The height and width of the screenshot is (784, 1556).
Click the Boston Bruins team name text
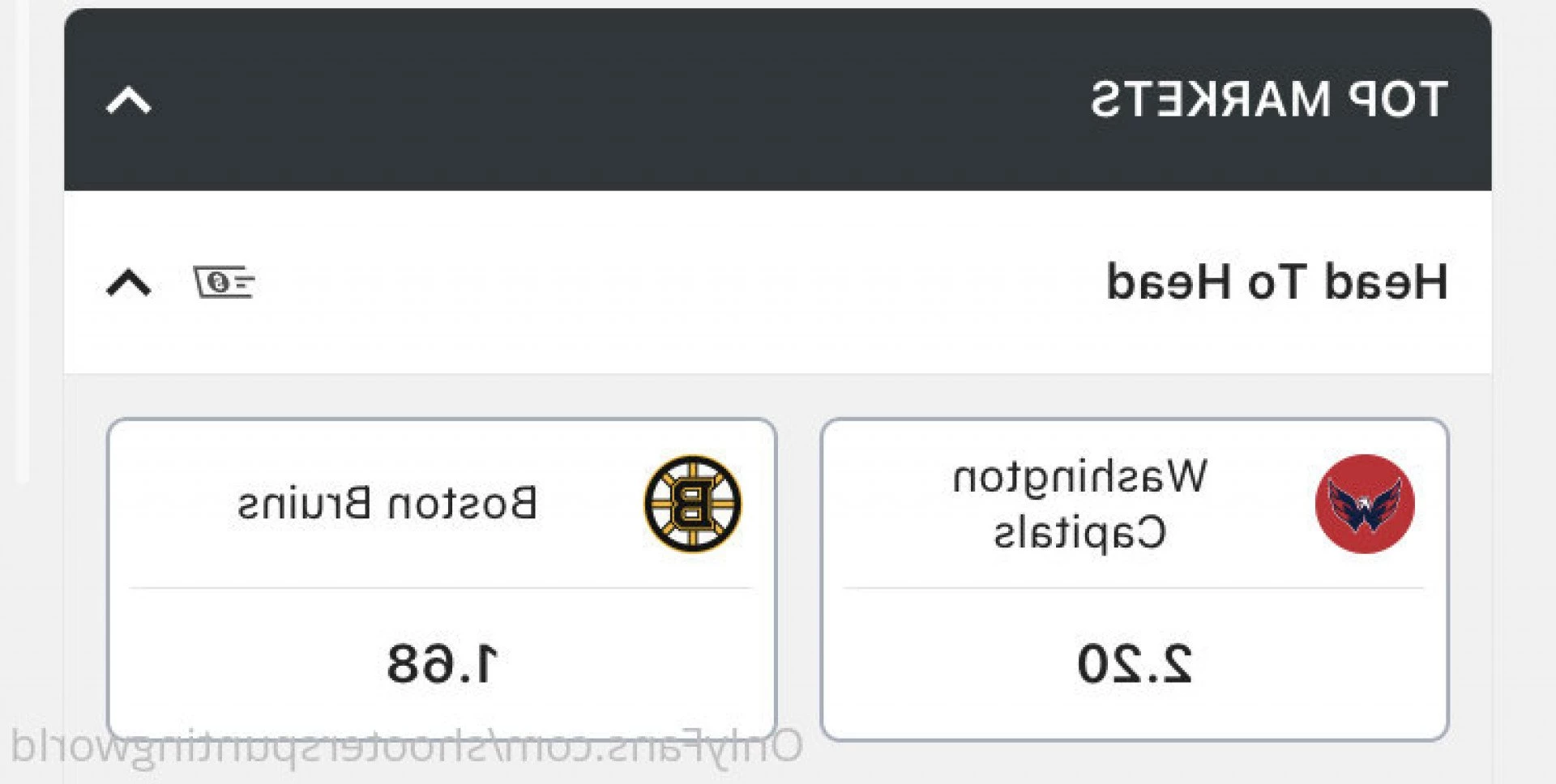[387, 503]
